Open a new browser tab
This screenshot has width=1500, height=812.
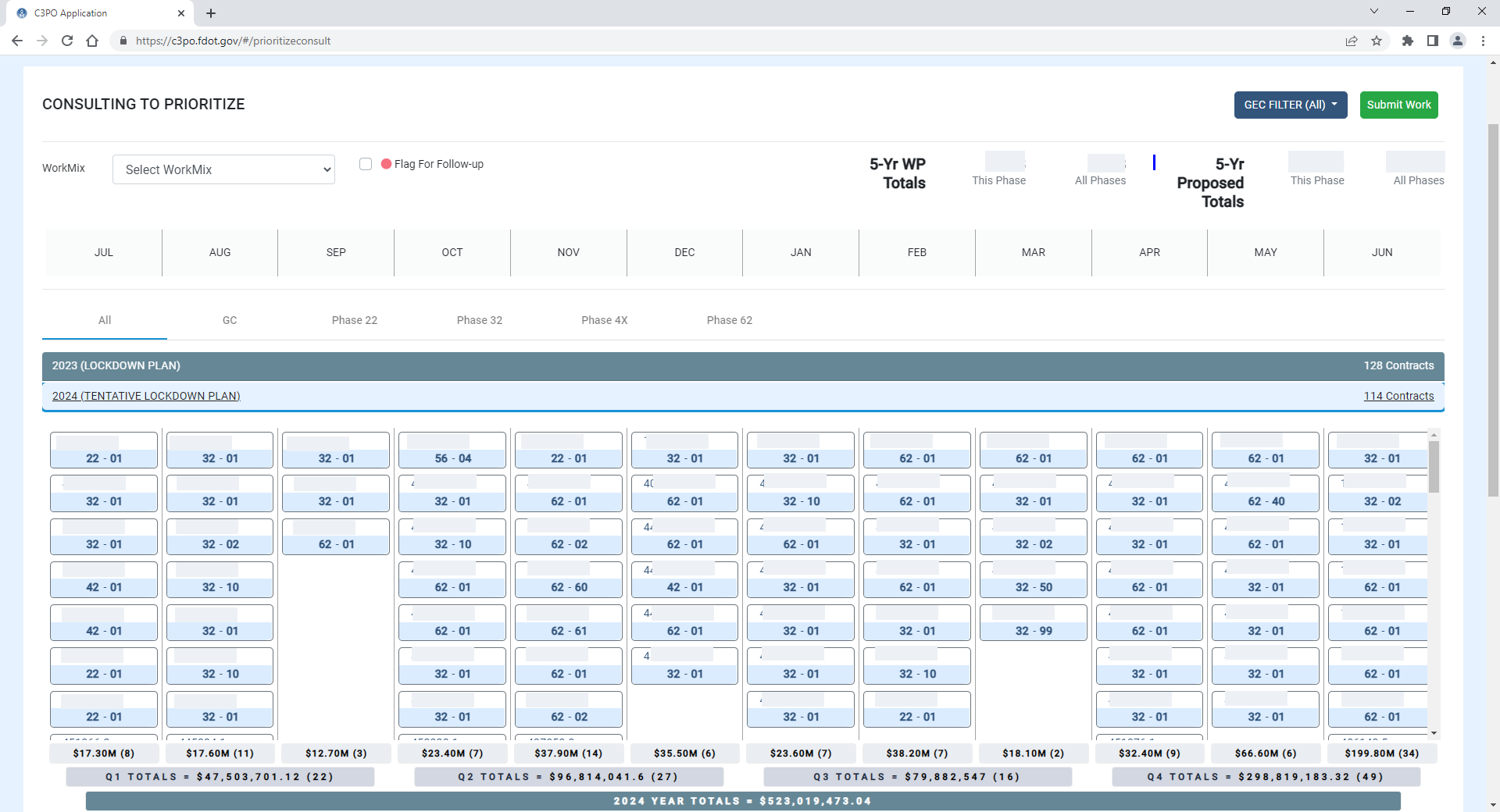[x=211, y=13]
